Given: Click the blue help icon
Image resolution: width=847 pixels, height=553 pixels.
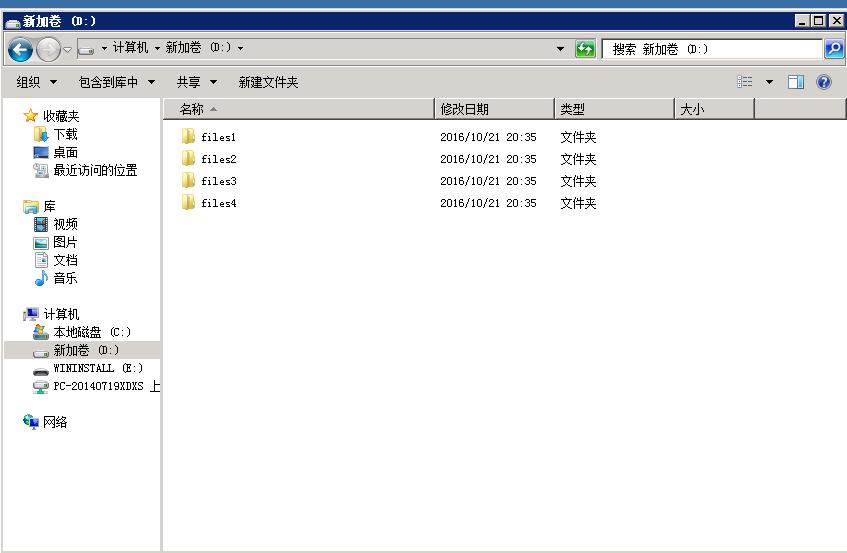Looking at the screenshot, I should pos(824,82).
